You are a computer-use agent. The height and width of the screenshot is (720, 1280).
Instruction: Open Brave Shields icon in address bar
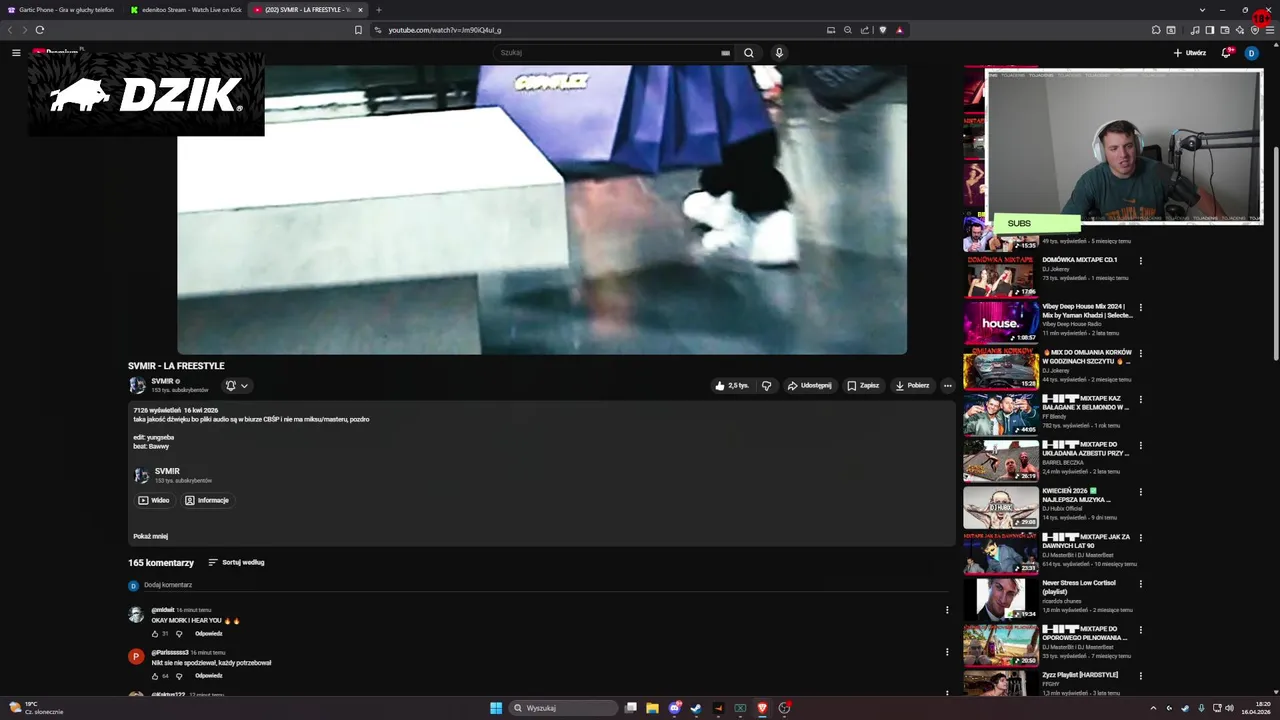coord(882,30)
